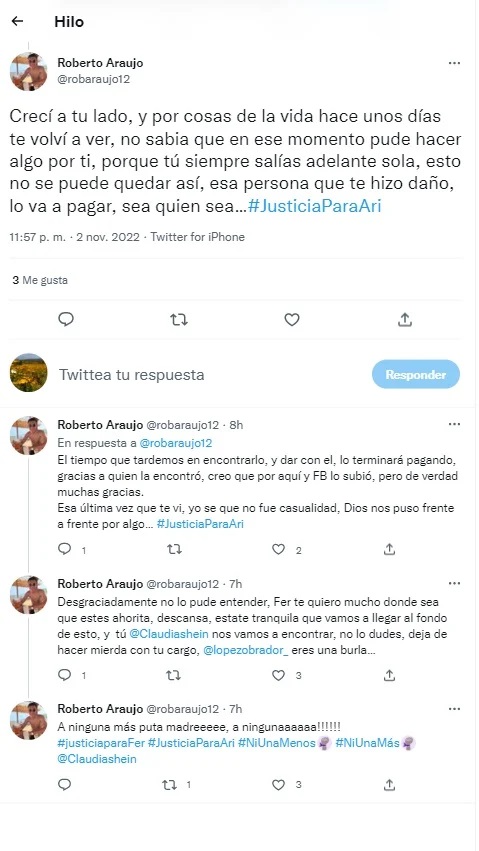The width and height of the screenshot is (479, 851).
Task: Click the blue Responder button
Action: [x=416, y=374]
